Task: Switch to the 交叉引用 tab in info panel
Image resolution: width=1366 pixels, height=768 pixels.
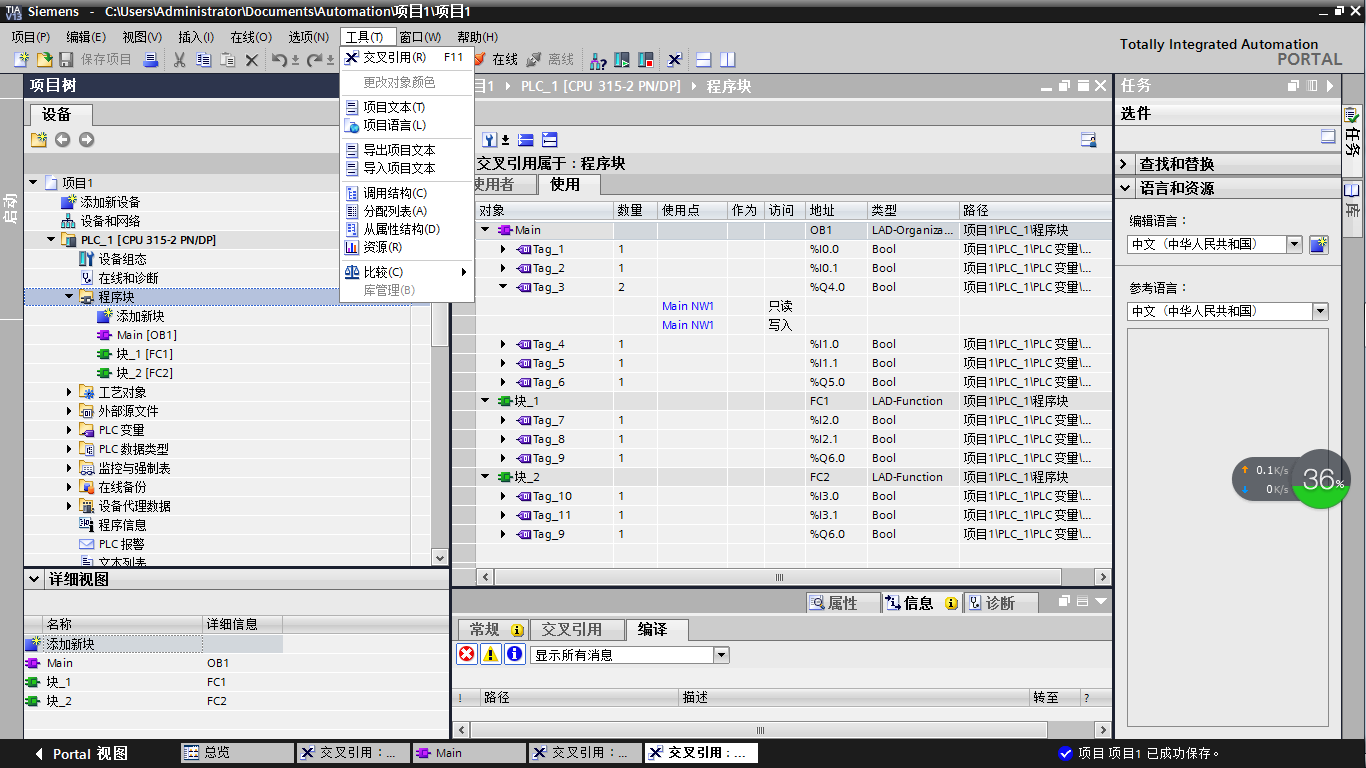Action: (x=571, y=629)
